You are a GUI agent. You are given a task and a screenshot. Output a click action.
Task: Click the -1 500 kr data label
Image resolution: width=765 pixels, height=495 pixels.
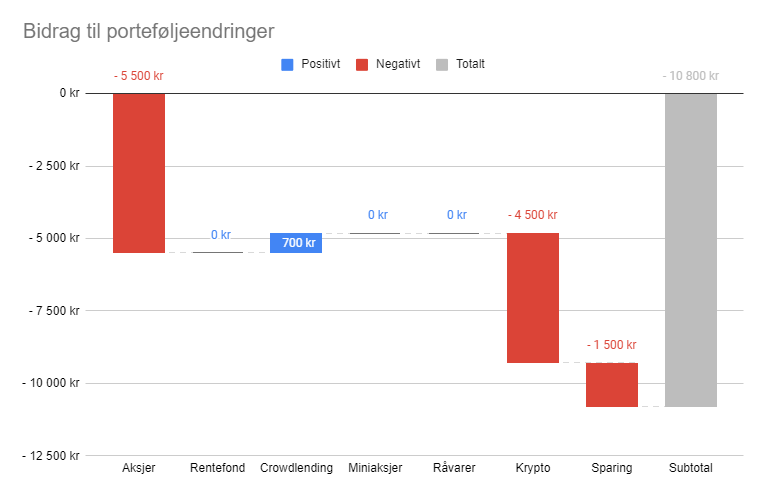[612, 345]
